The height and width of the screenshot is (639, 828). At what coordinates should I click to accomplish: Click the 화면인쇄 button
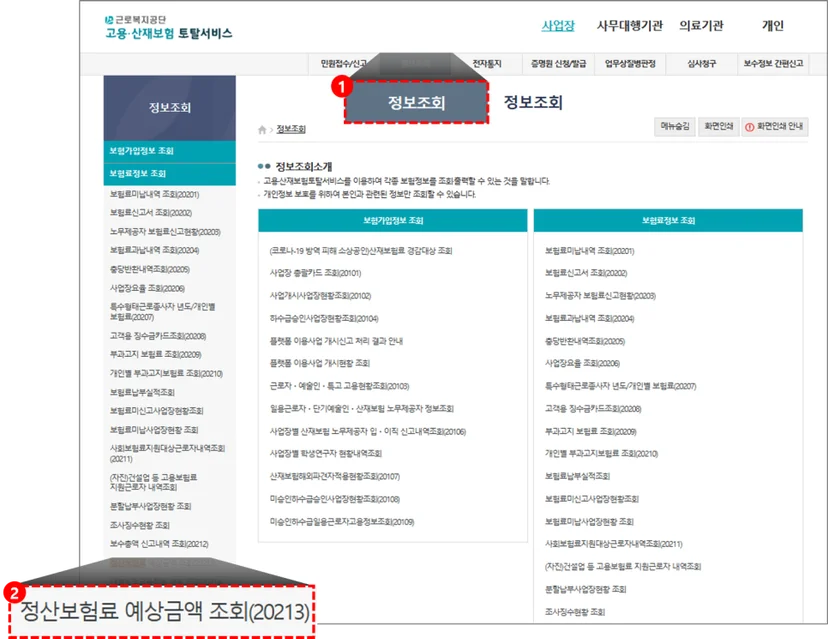tap(719, 127)
